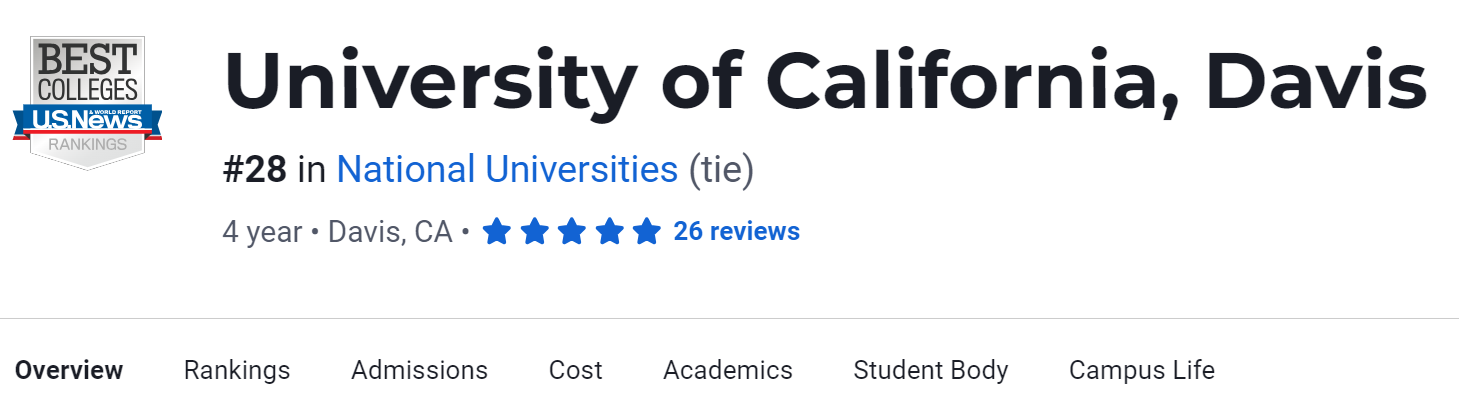Viewport: 1459px width, 406px height.
Task: Click the first blue rating star
Action: pyautogui.click(x=497, y=233)
